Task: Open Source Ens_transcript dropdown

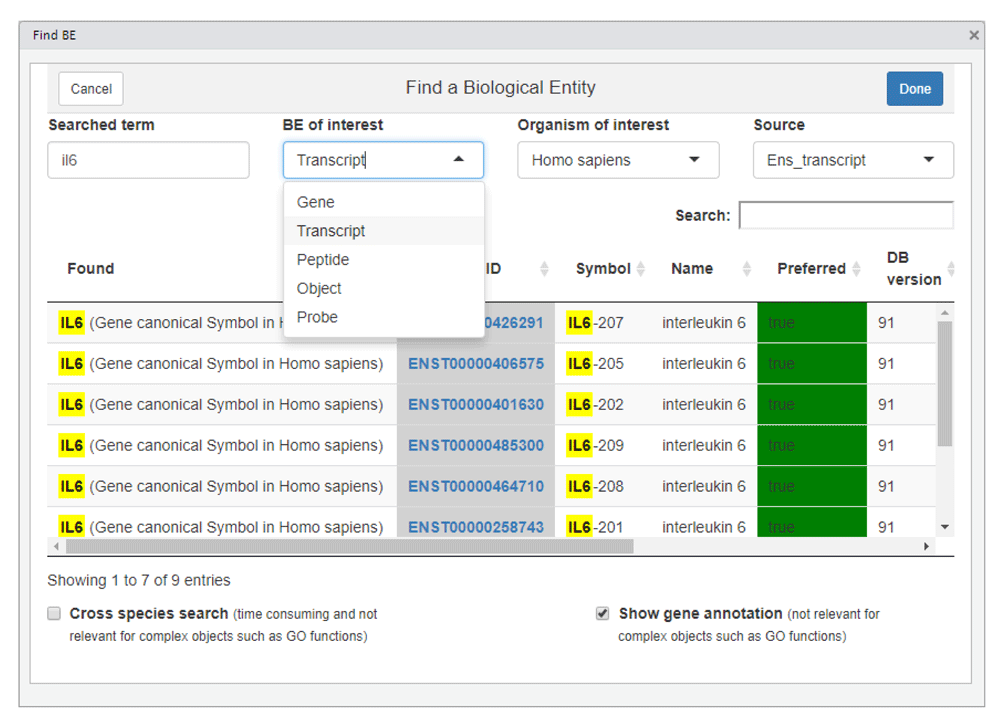Action: tap(852, 160)
